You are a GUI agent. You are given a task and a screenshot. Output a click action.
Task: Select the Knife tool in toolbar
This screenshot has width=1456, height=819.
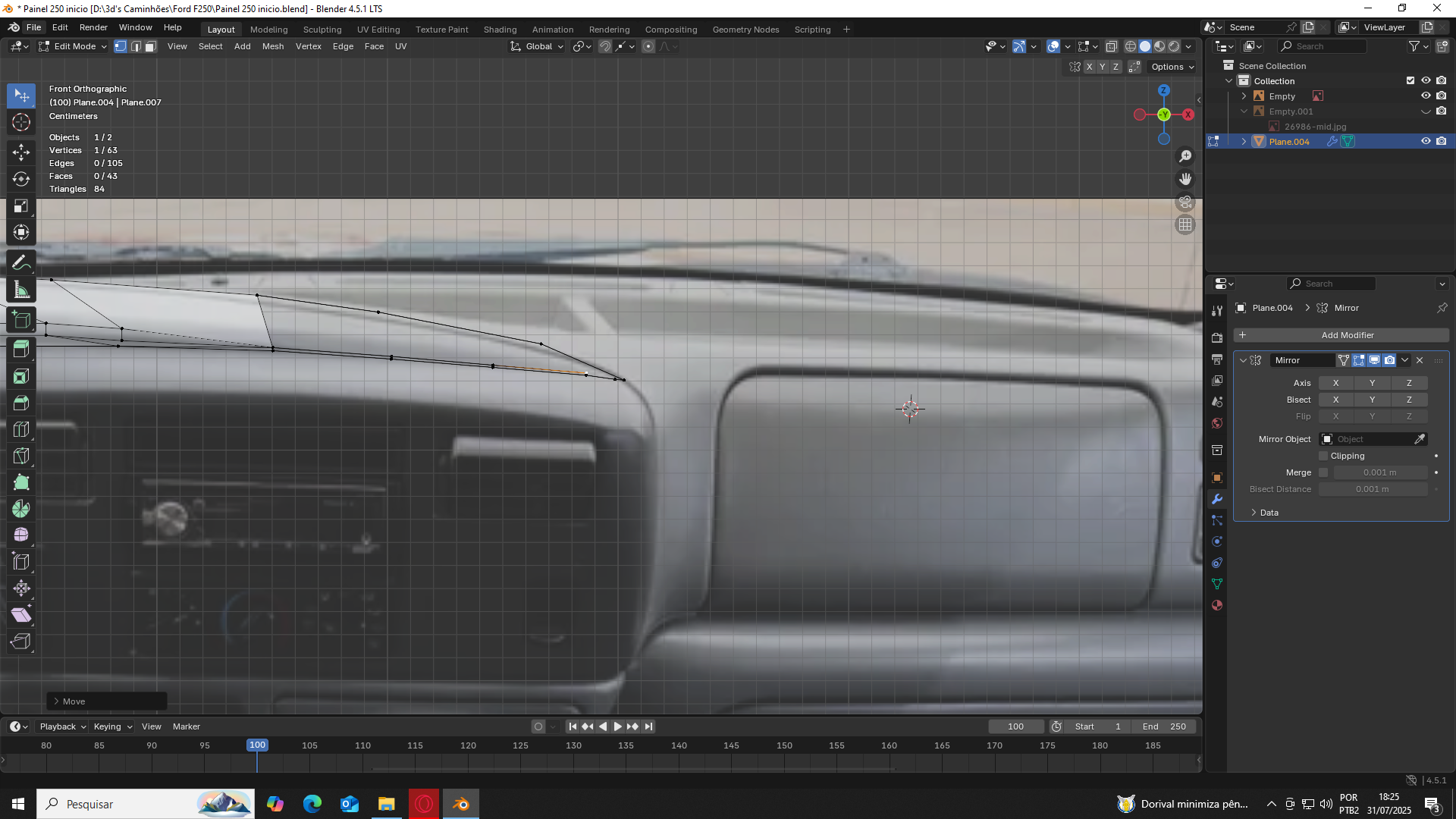click(21, 456)
